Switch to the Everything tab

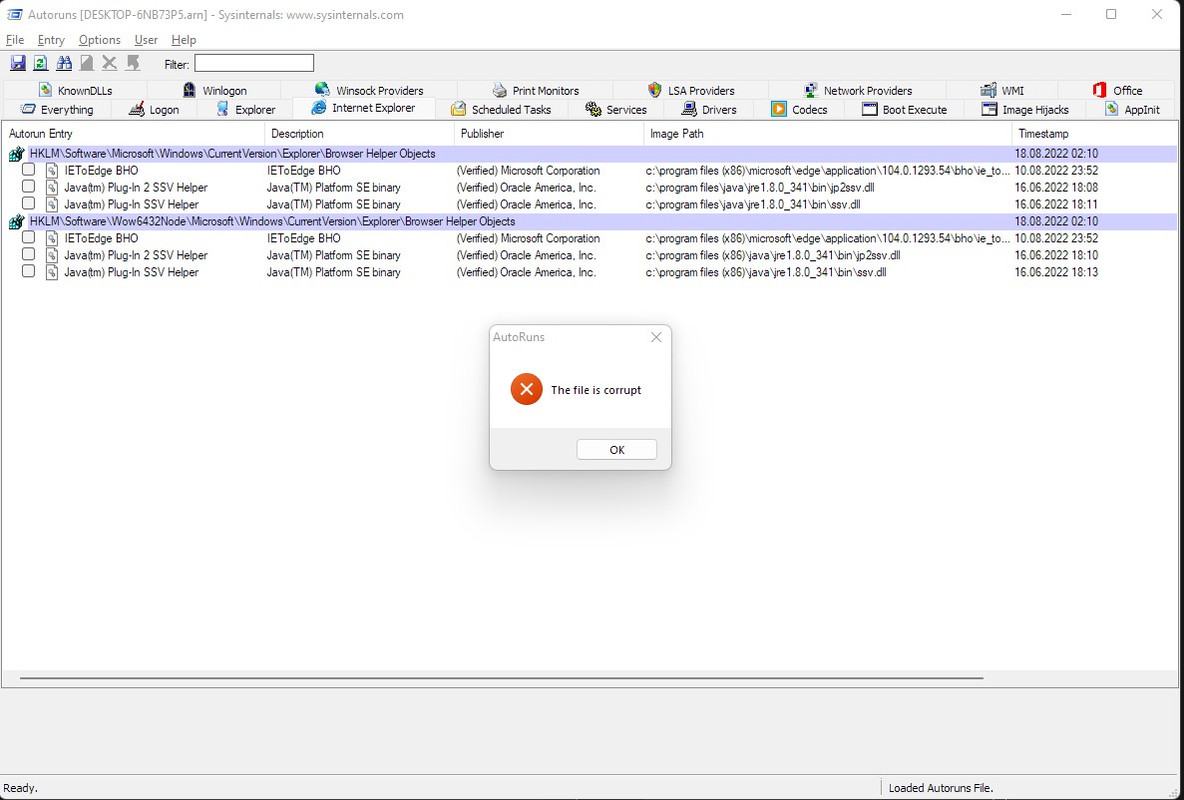pyautogui.click(x=57, y=110)
